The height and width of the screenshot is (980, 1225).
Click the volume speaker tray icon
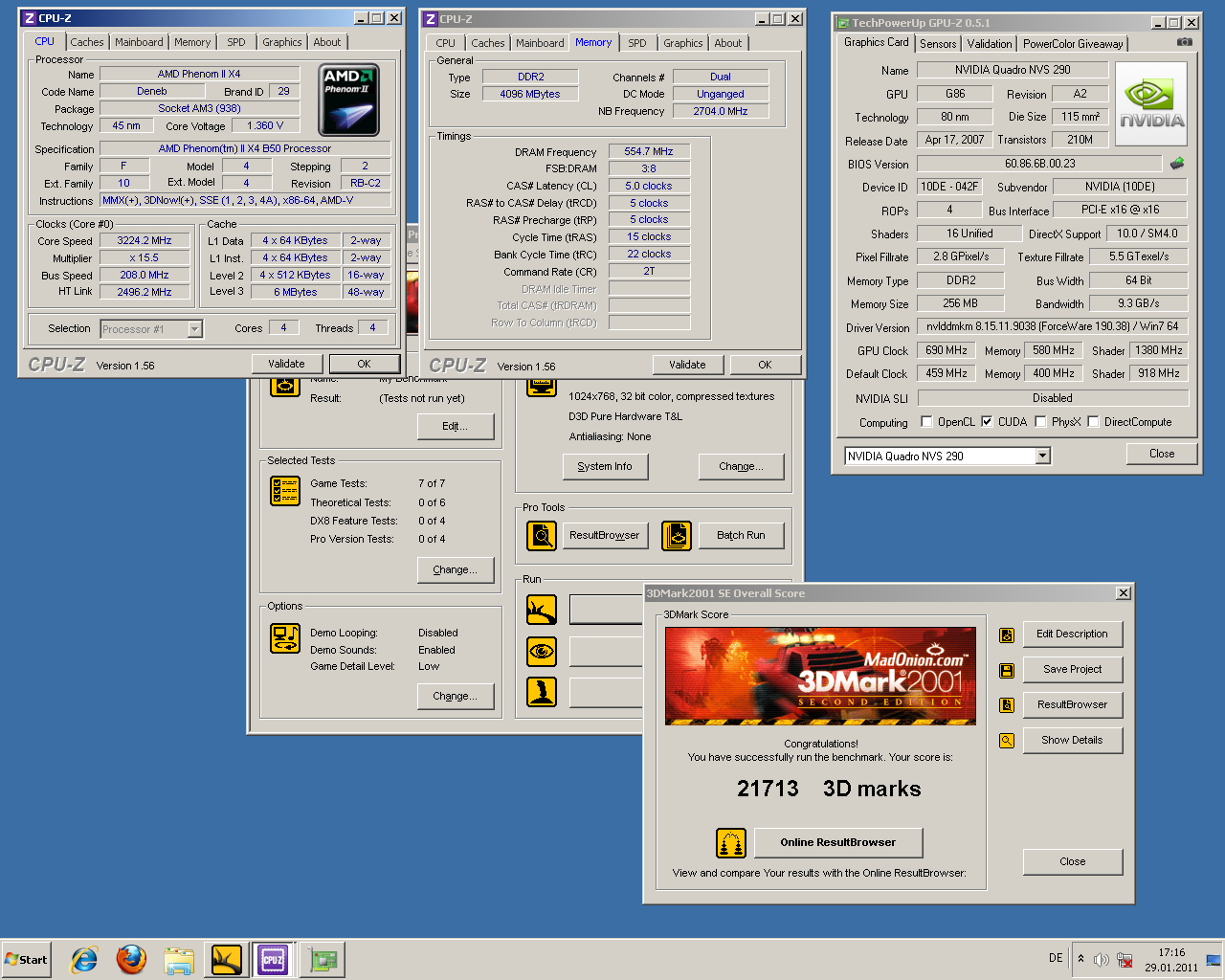click(x=1101, y=960)
